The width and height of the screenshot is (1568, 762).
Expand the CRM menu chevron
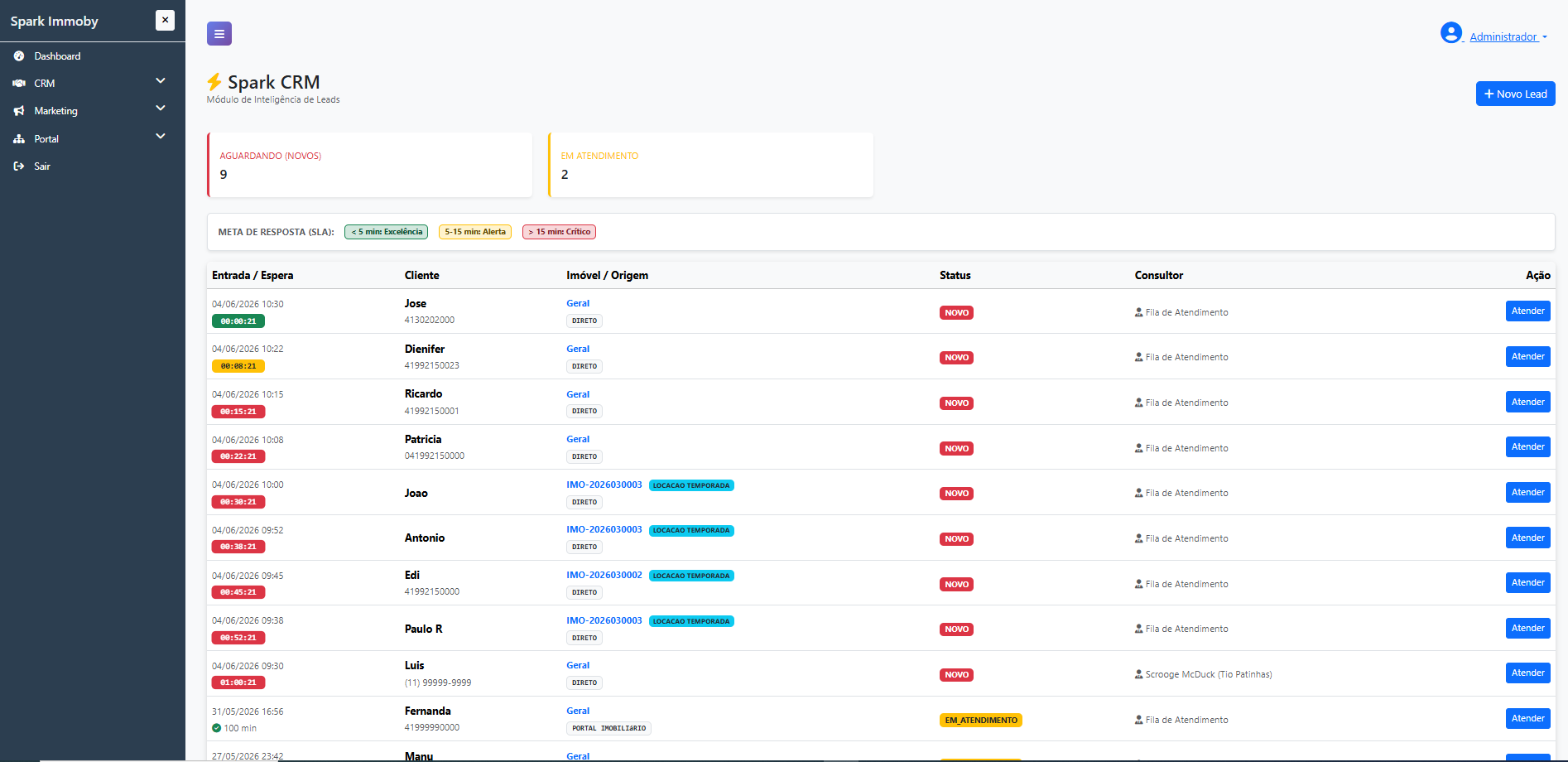click(x=161, y=81)
